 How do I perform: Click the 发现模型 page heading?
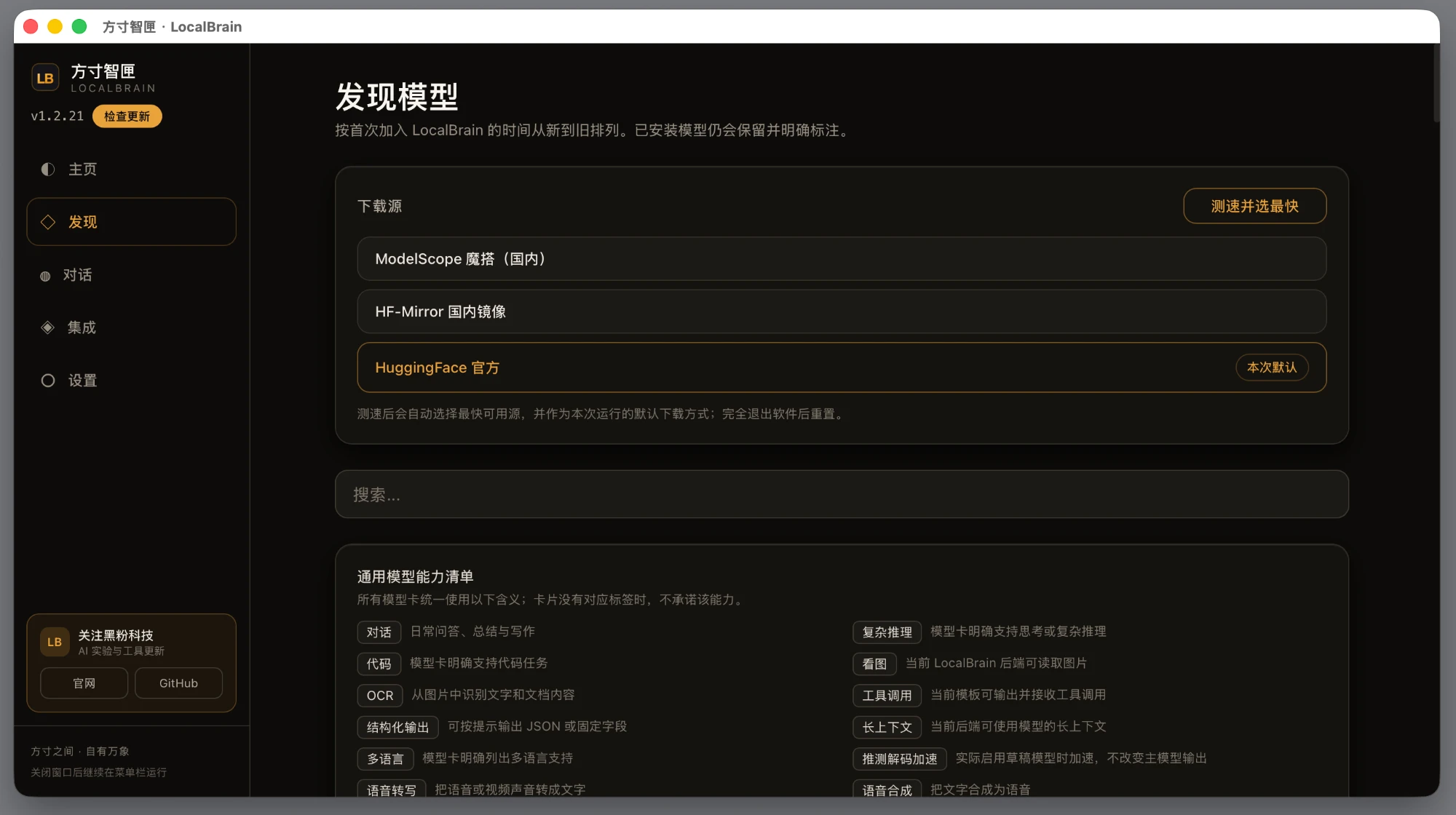pyautogui.click(x=397, y=97)
